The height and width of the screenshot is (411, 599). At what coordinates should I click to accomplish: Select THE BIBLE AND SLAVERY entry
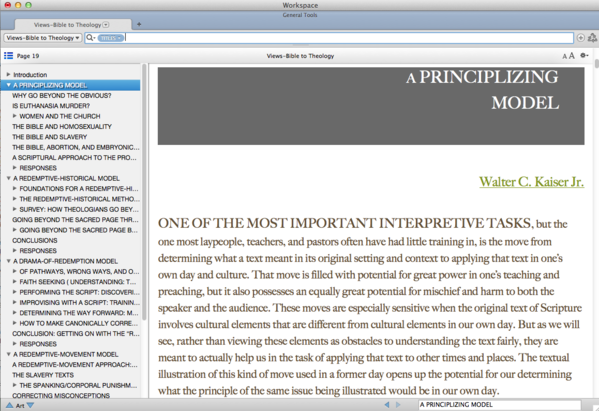click(50, 137)
